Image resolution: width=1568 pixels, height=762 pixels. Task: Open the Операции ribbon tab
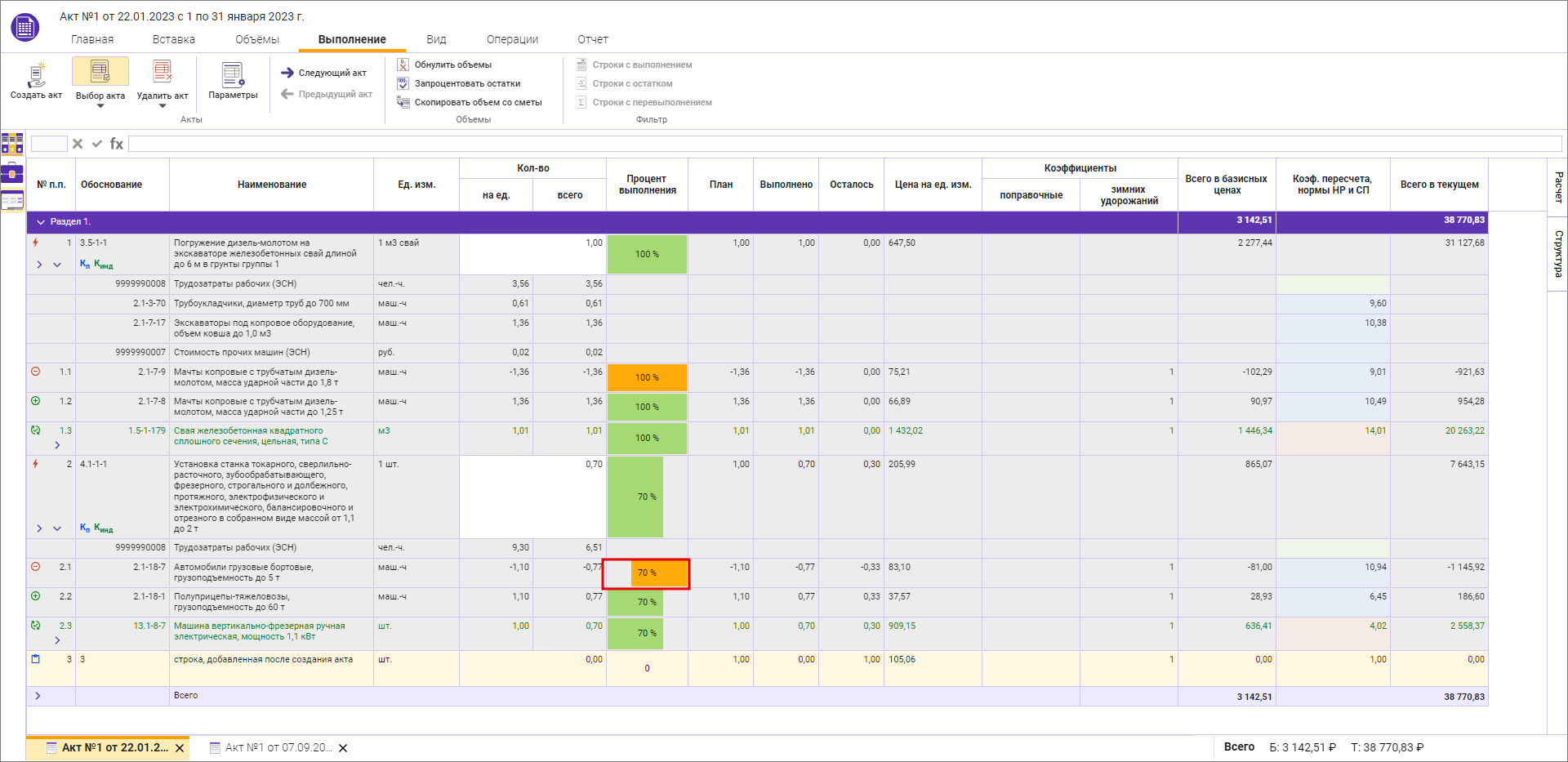click(x=512, y=39)
